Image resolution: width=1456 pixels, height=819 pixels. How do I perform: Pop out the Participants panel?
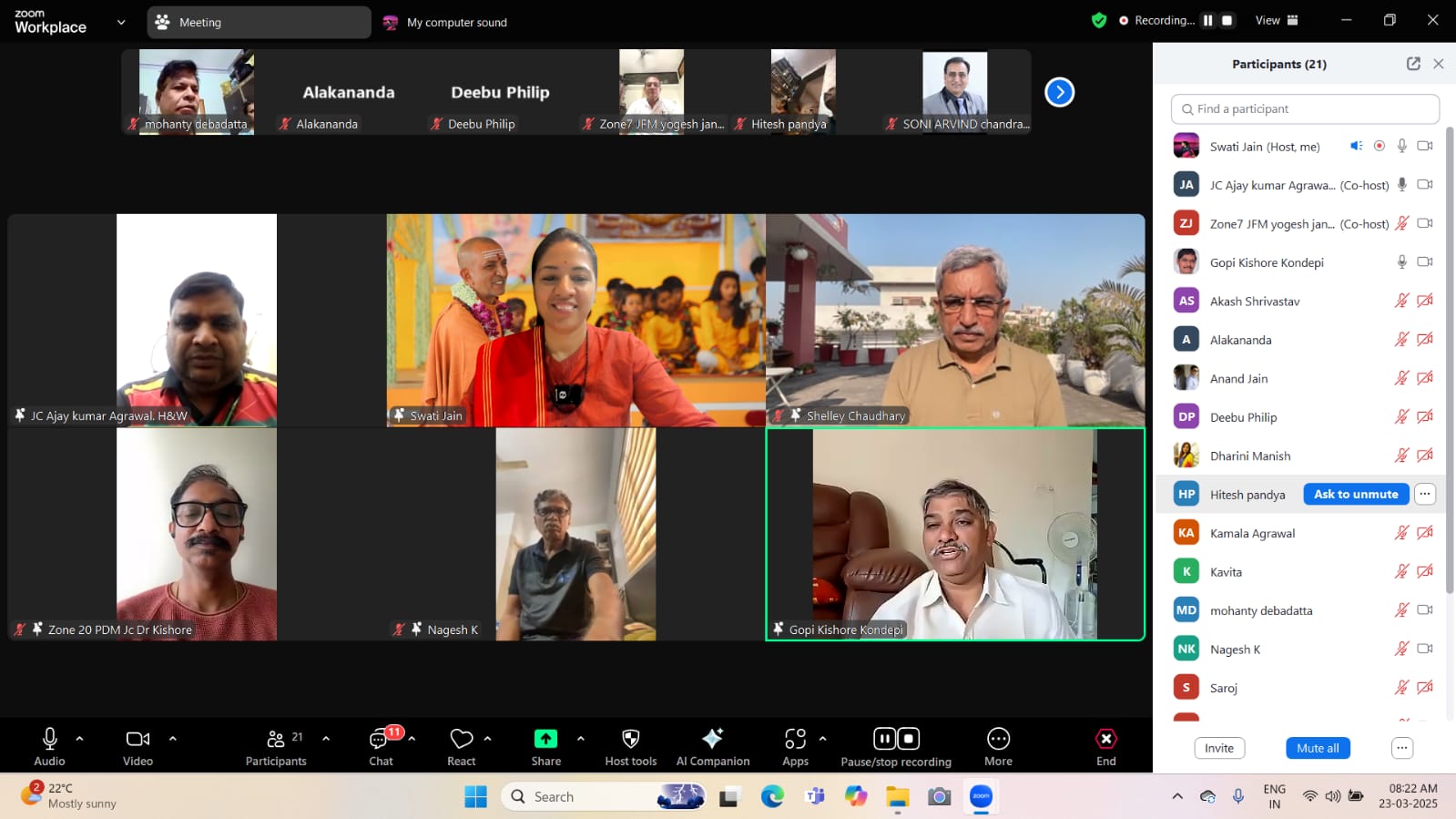[x=1412, y=64]
